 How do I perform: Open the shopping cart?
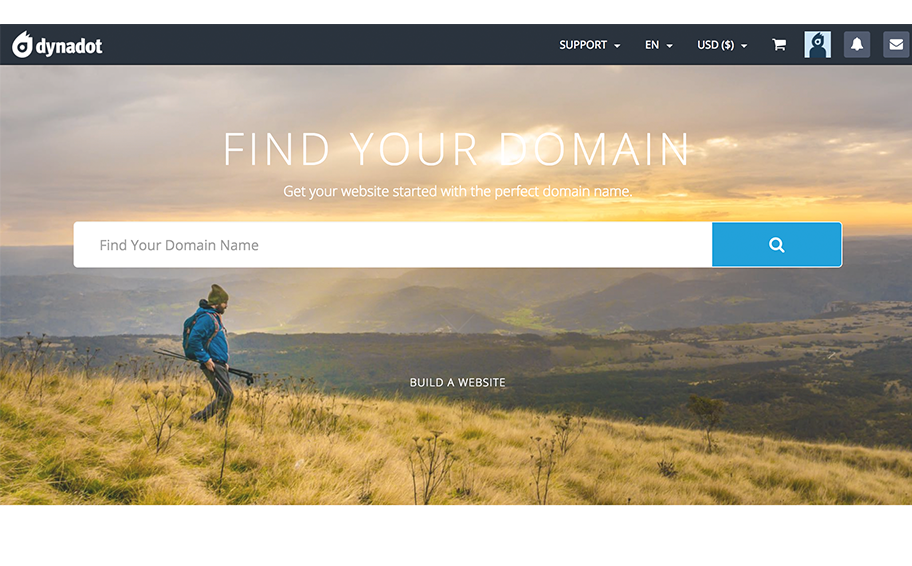(x=779, y=45)
